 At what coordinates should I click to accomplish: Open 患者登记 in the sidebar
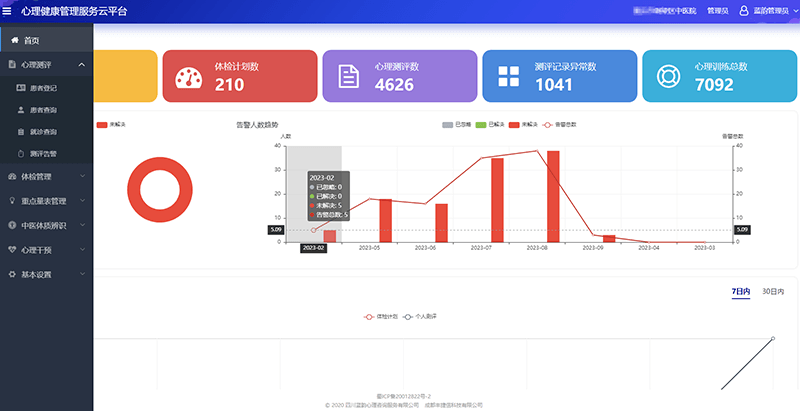(43, 88)
